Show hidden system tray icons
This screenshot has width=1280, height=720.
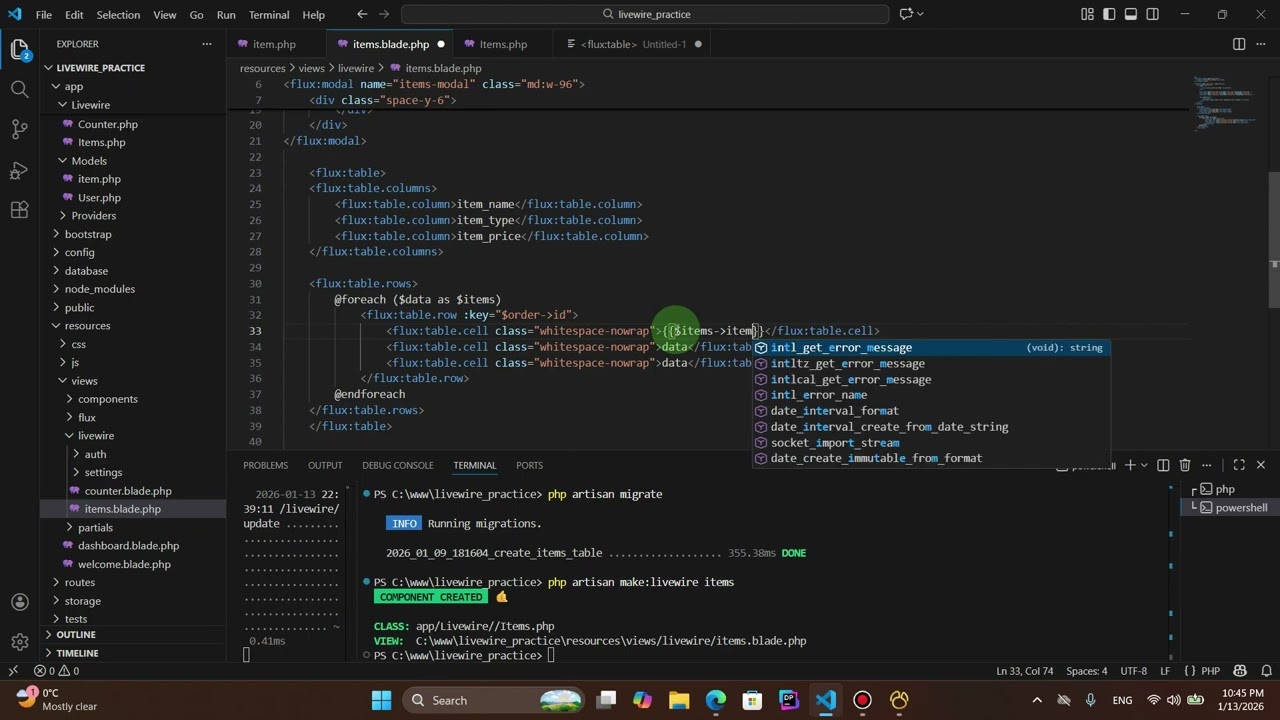click(1037, 700)
